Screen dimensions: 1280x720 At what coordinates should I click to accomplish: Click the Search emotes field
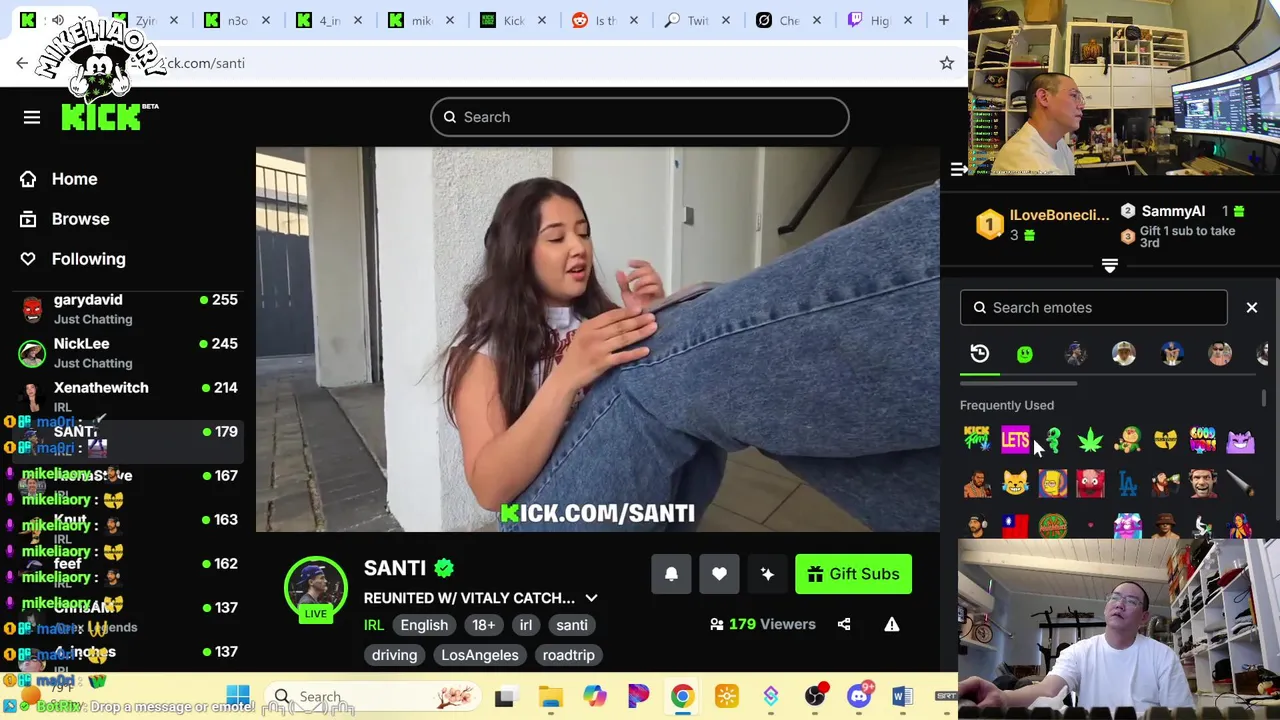[1093, 308]
